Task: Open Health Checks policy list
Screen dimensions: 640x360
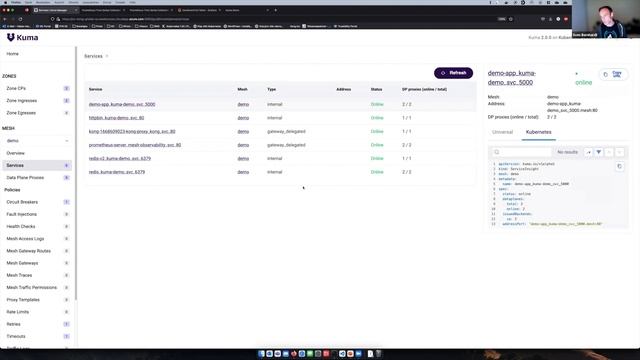Action: tap(21, 227)
